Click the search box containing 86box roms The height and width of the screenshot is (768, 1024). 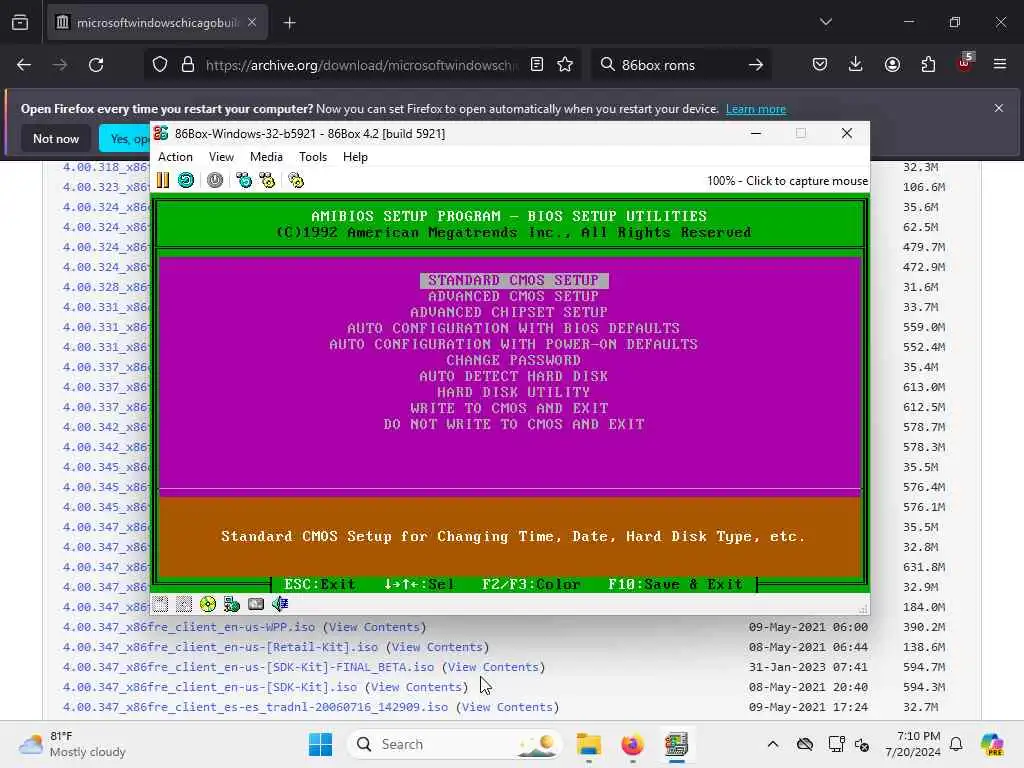click(x=679, y=65)
